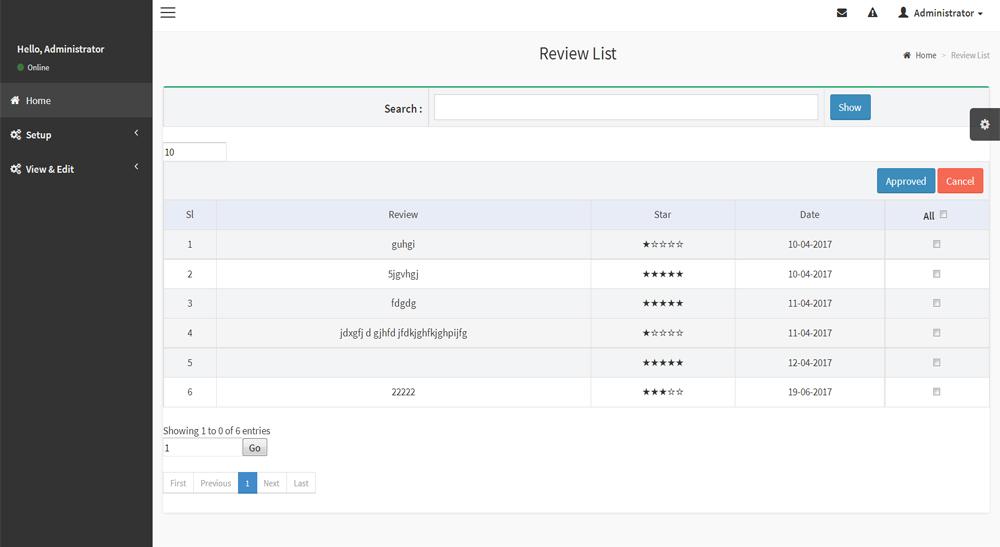Click the red Cancel button
The width and height of the screenshot is (1000, 547).
960,181
